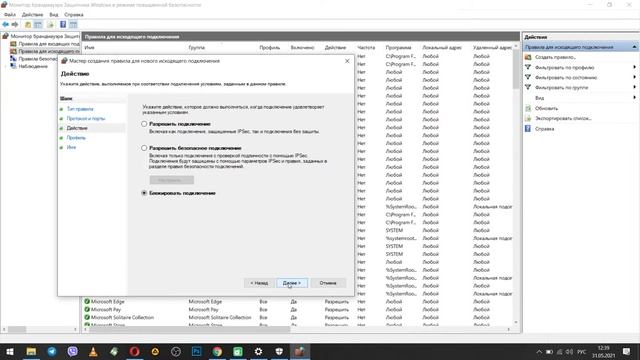
Task: Click the Далее > button
Action: (292, 283)
